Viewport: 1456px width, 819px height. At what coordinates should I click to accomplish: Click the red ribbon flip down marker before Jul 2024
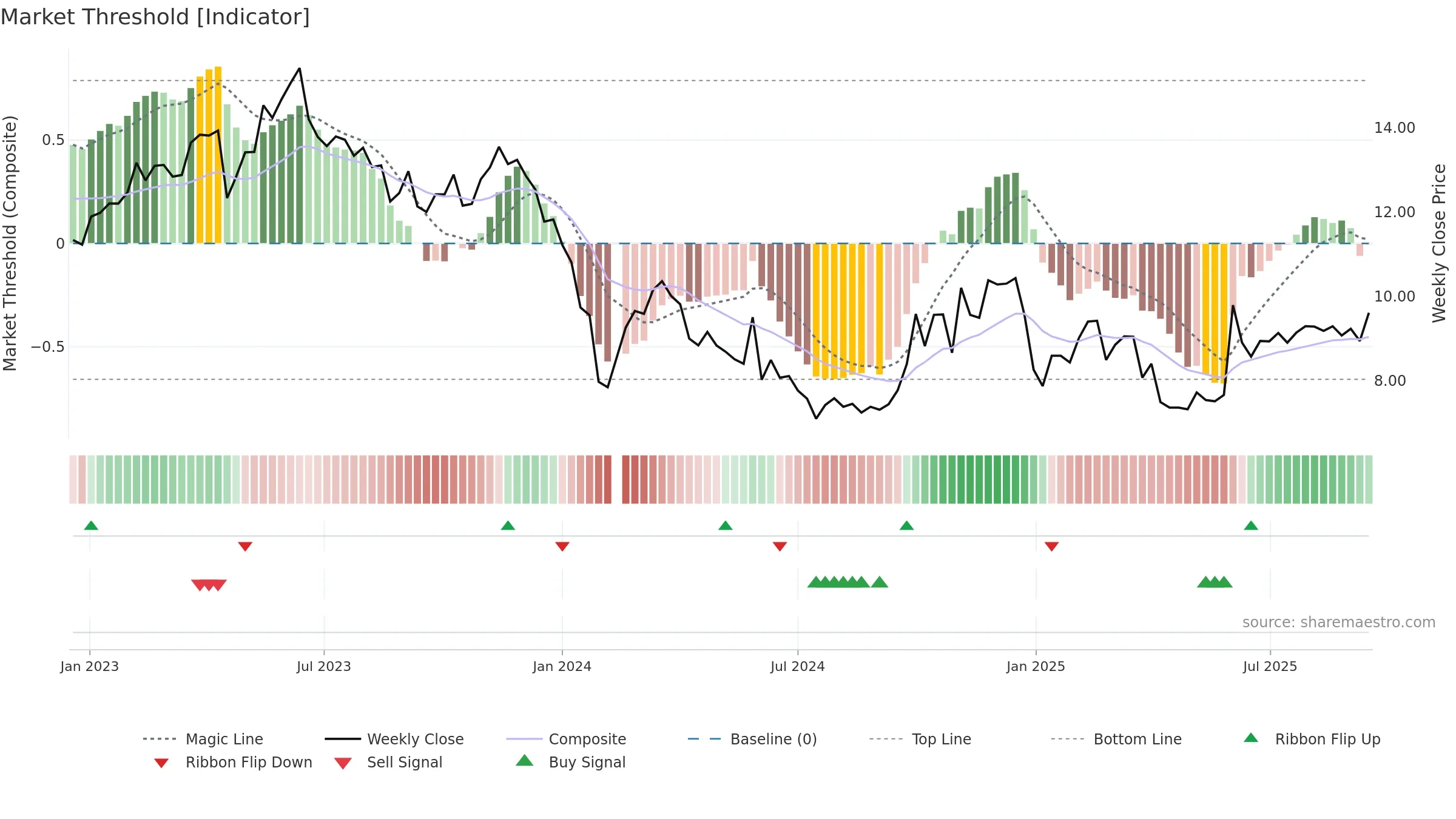point(780,547)
